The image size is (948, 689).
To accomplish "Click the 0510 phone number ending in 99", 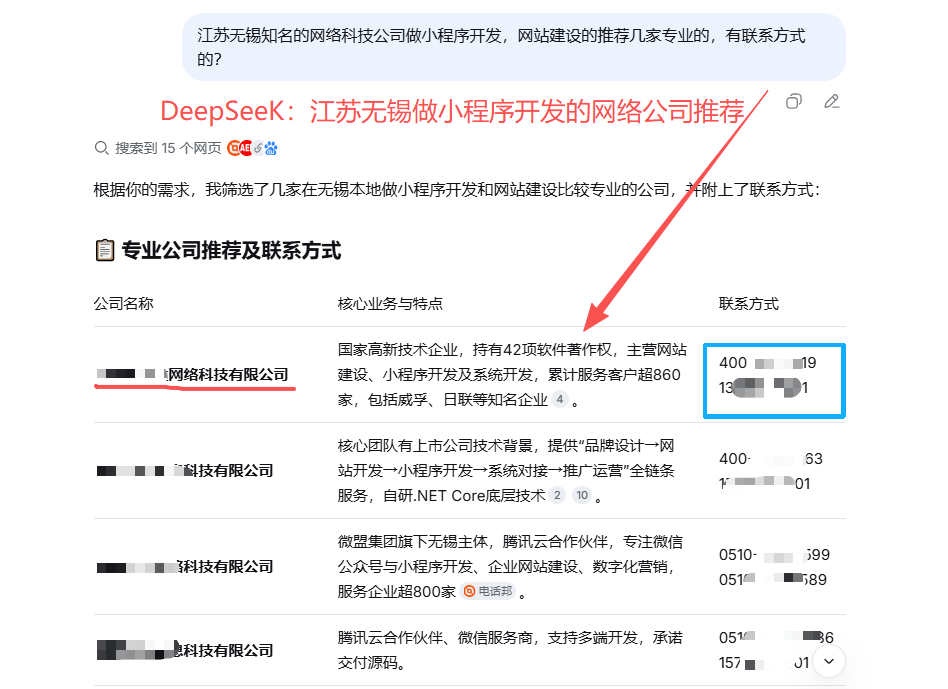I will [774, 554].
